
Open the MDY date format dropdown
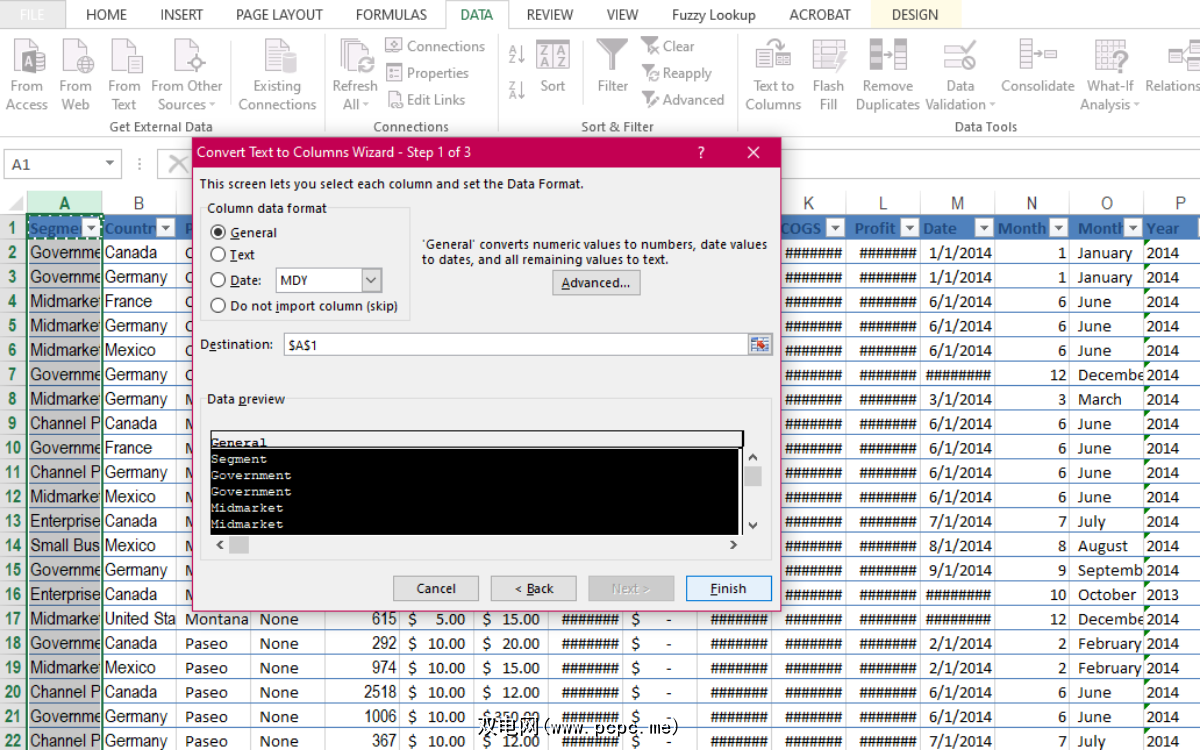tap(371, 281)
